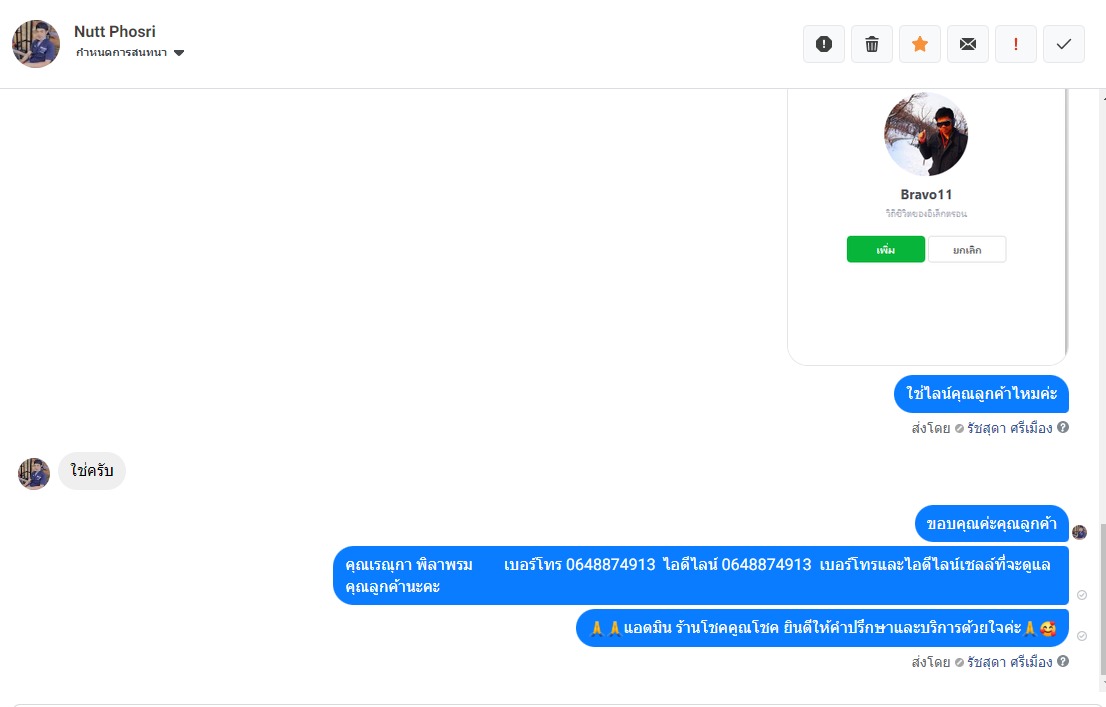Image resolution: width=1106 pixels, height=707 pixels.
Task: Click help icon beside last รัชสุดา ศรีเมือง
Action: (x=1063, y=661)
